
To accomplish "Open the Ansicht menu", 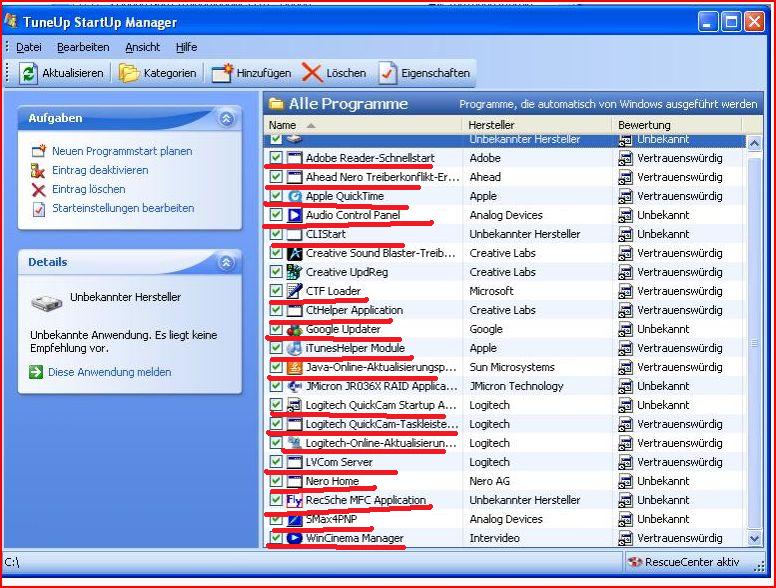I will click(x=143, y=48).
